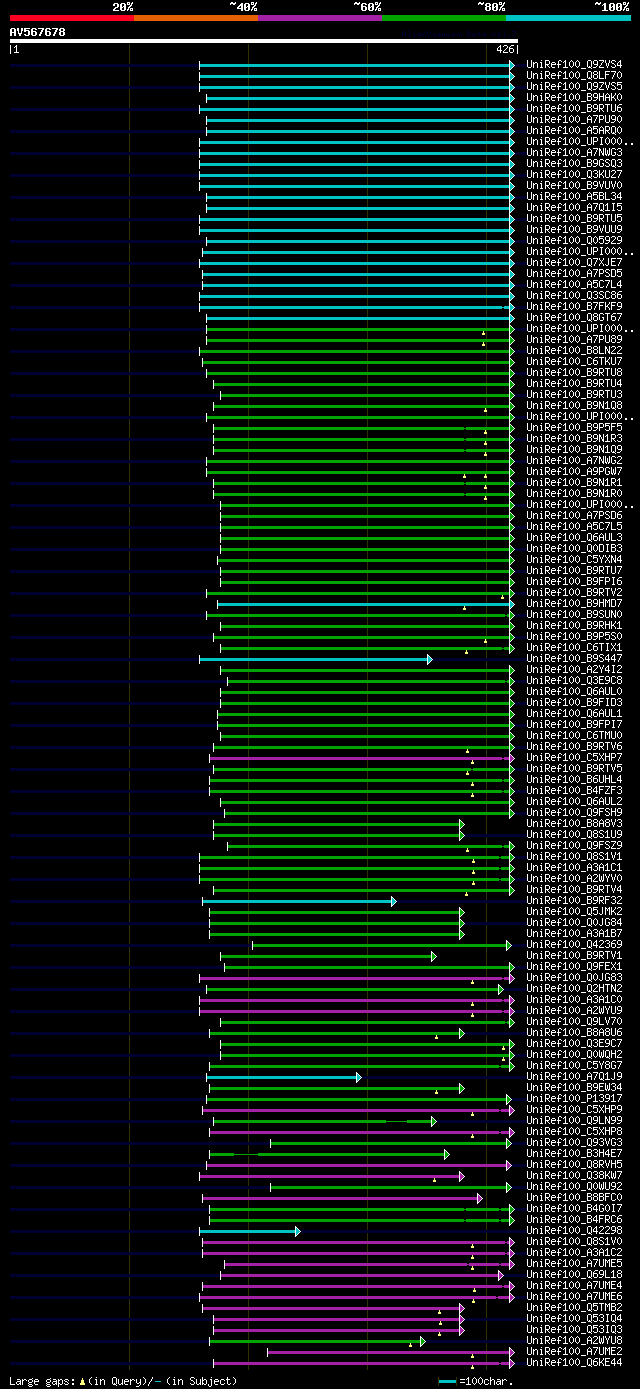Select the UniRef100_B9GSQ3 label
Viewport: 640px width, 1389px height.
click(x=575, y=163)
